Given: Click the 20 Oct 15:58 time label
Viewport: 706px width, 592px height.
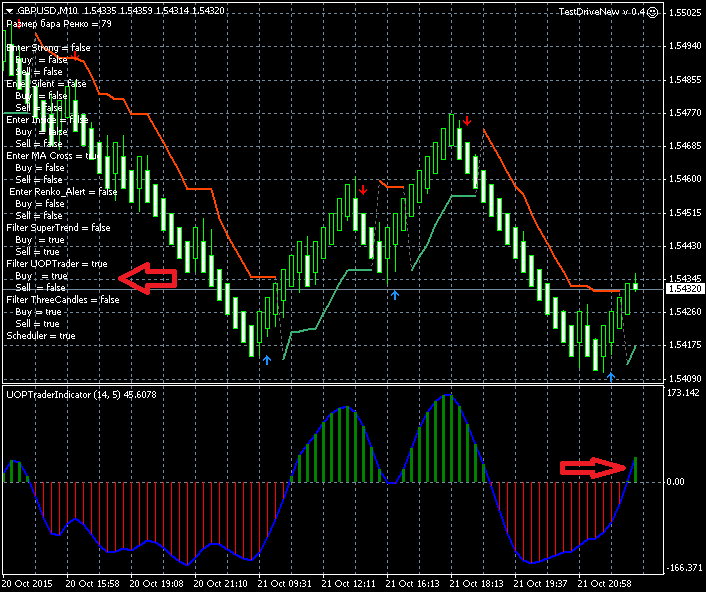Looking at the screenshot, I should coord(93,584).
